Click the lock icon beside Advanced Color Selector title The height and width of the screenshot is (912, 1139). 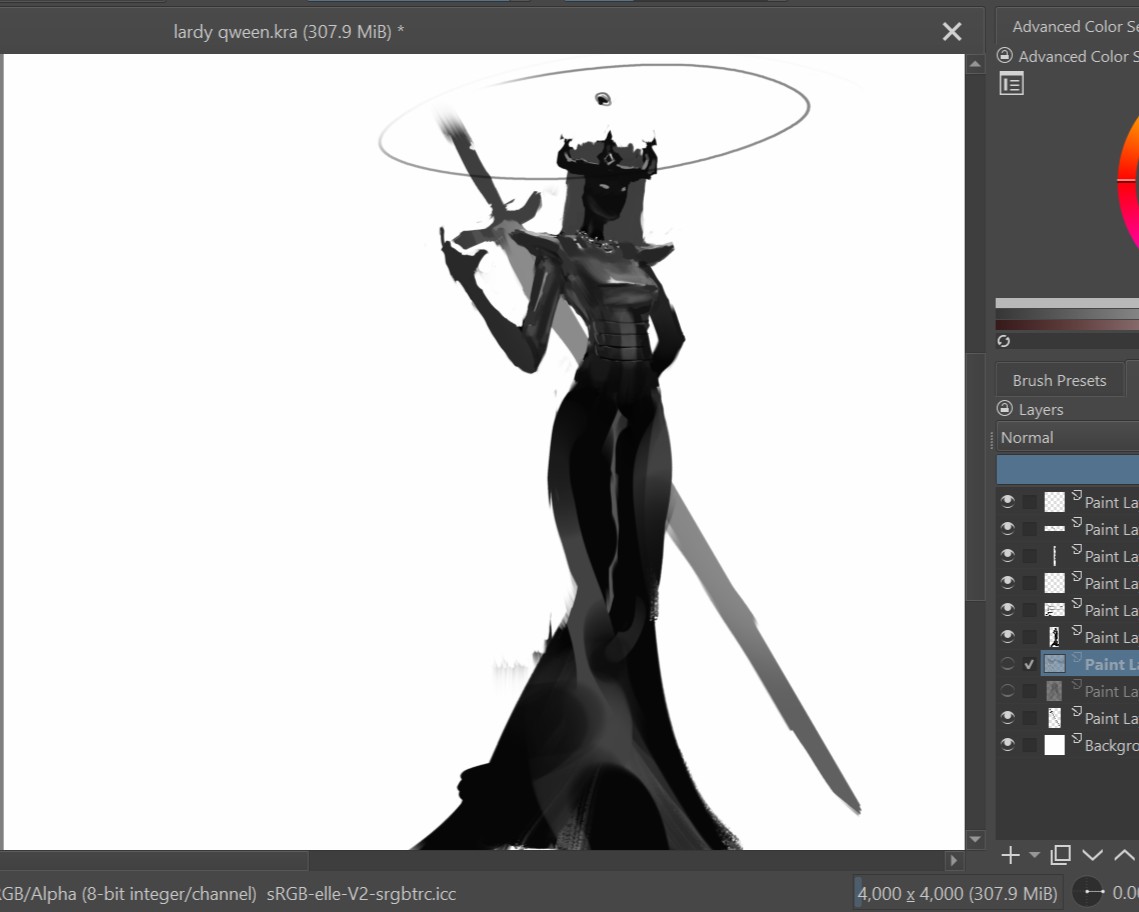click(x=1005, y=56)
